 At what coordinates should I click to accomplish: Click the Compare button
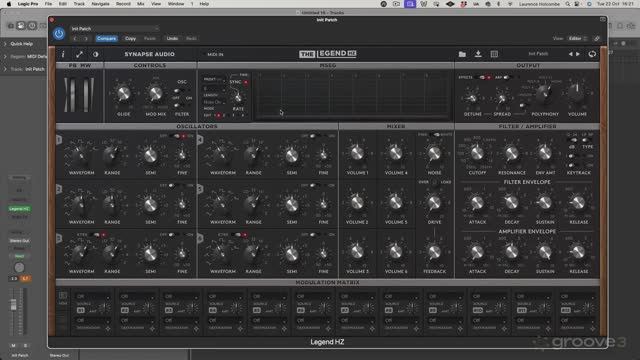(x=107, y=38)
